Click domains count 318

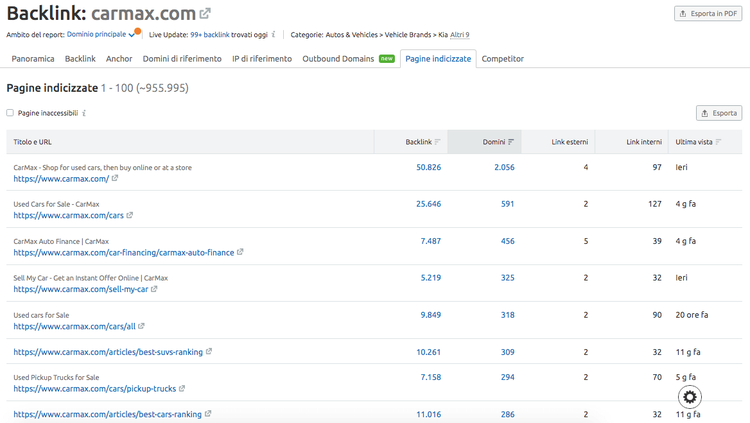point(507,315)
